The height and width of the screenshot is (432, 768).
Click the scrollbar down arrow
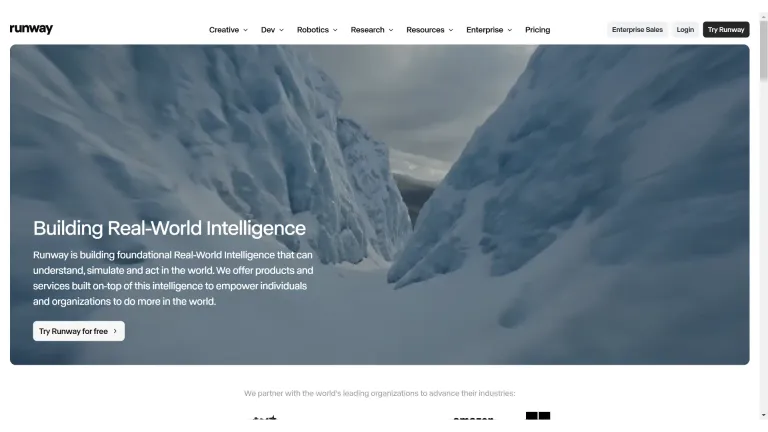764,415
